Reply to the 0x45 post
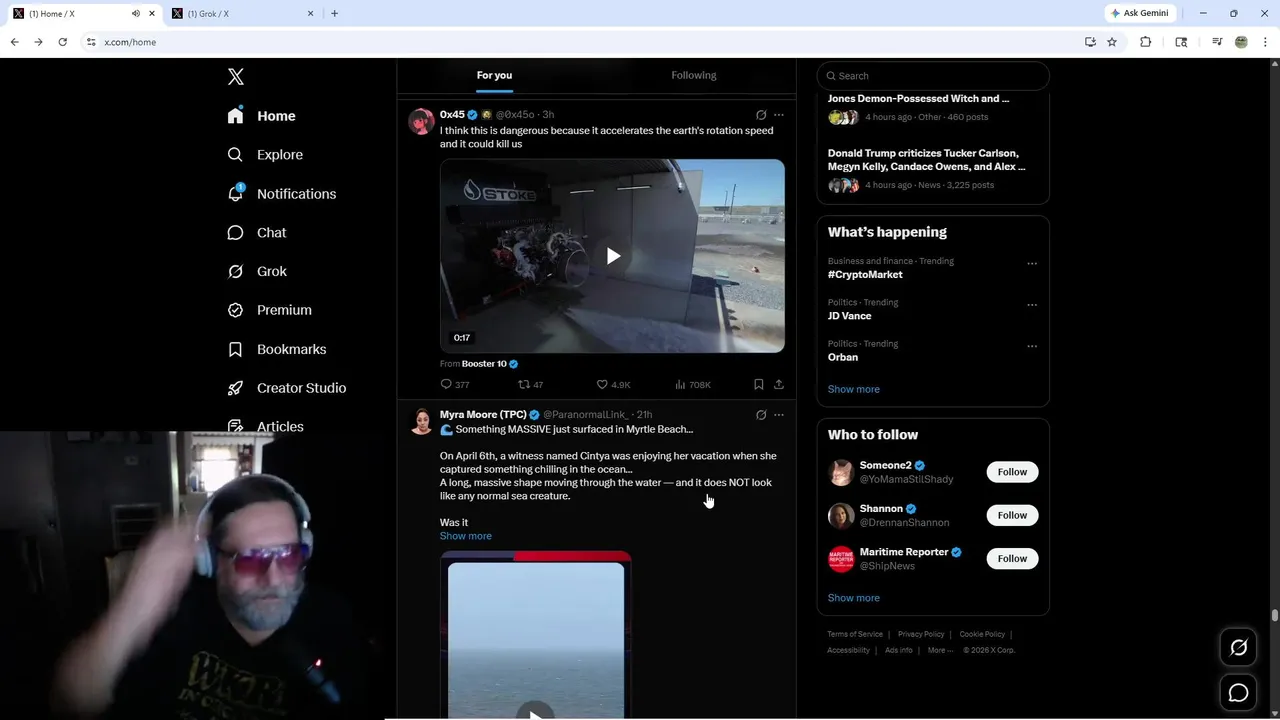Screen dimensions: 1280x720 455,384
